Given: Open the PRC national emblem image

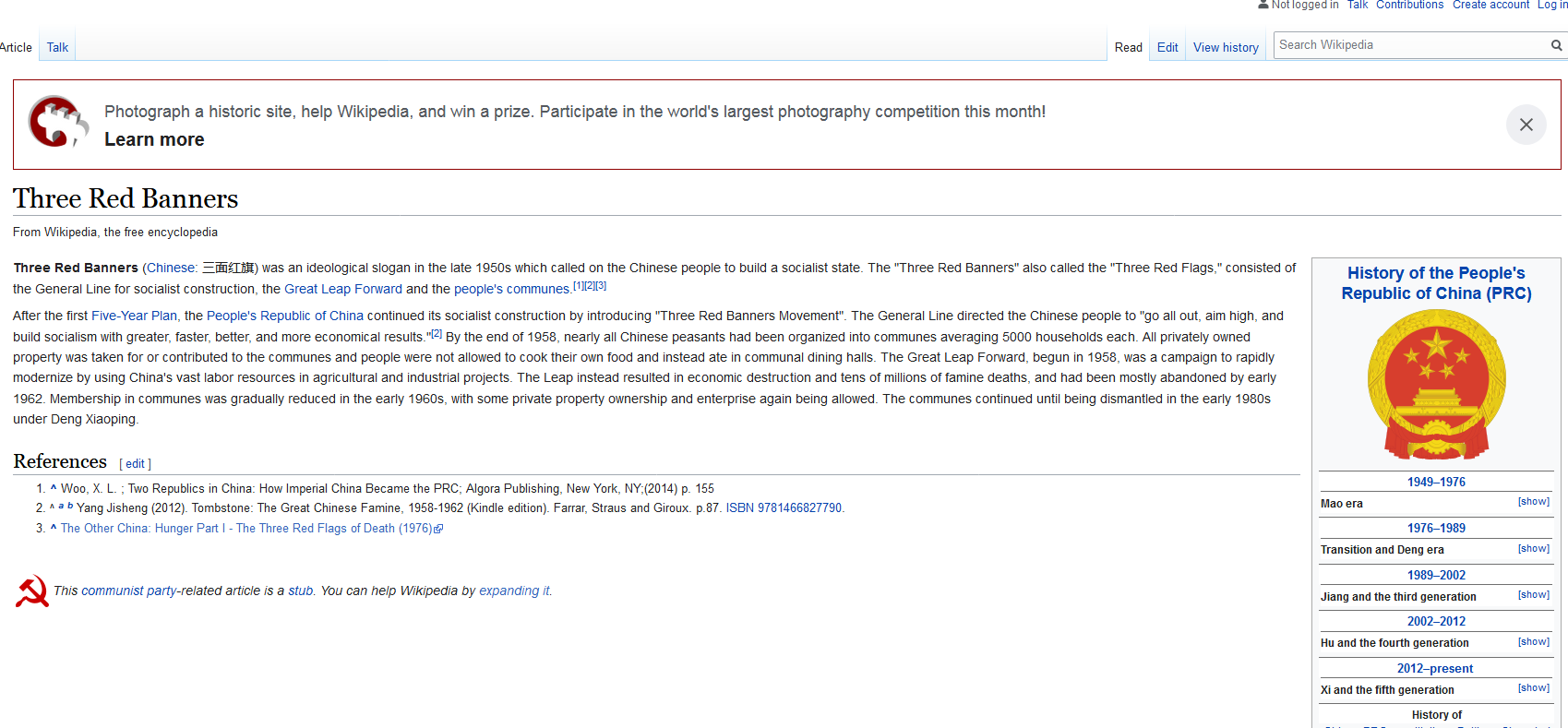Looking at the screenshot, I should point(1436,385).
